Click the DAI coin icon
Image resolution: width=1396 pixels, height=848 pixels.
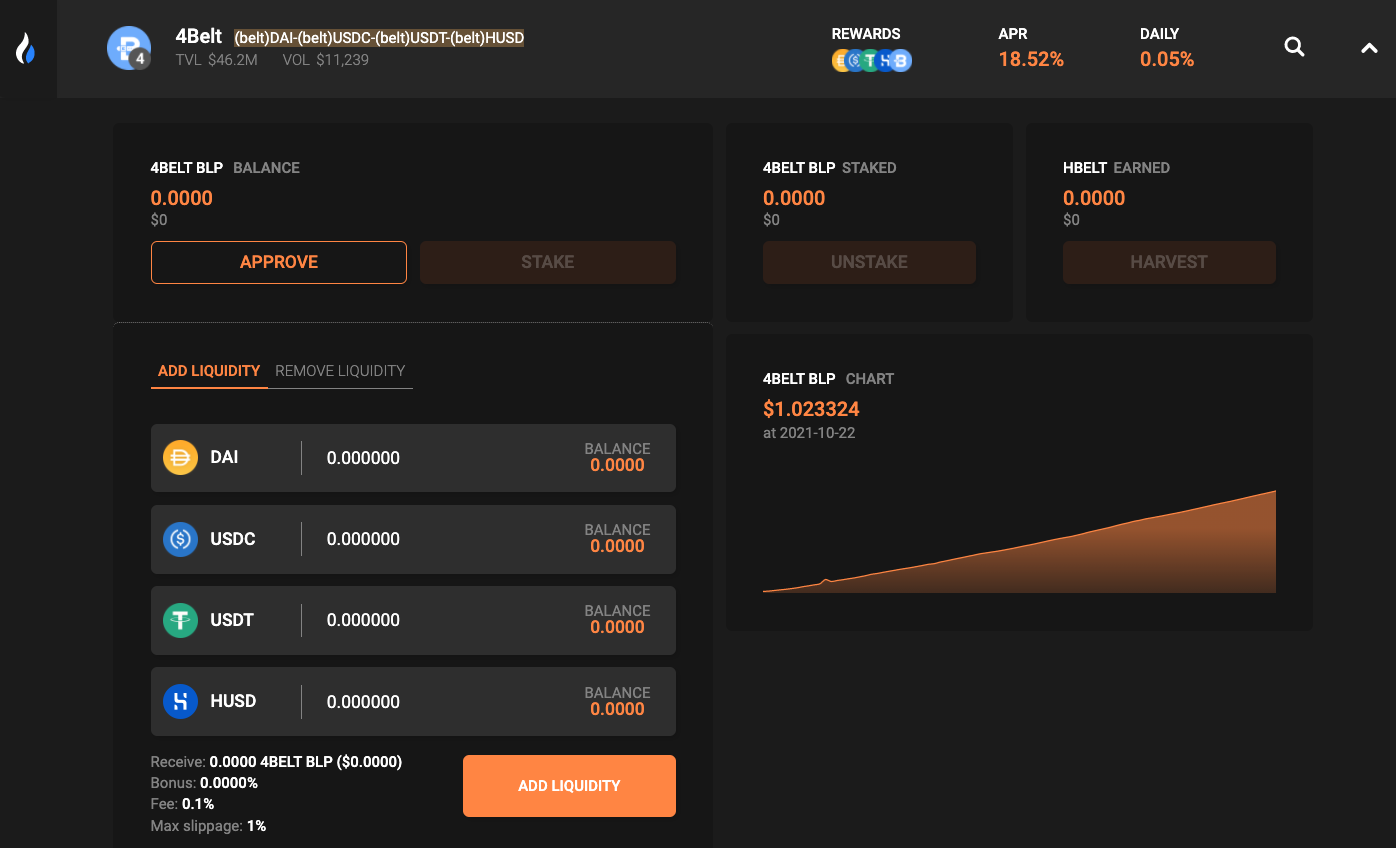(x=180, y=458)
